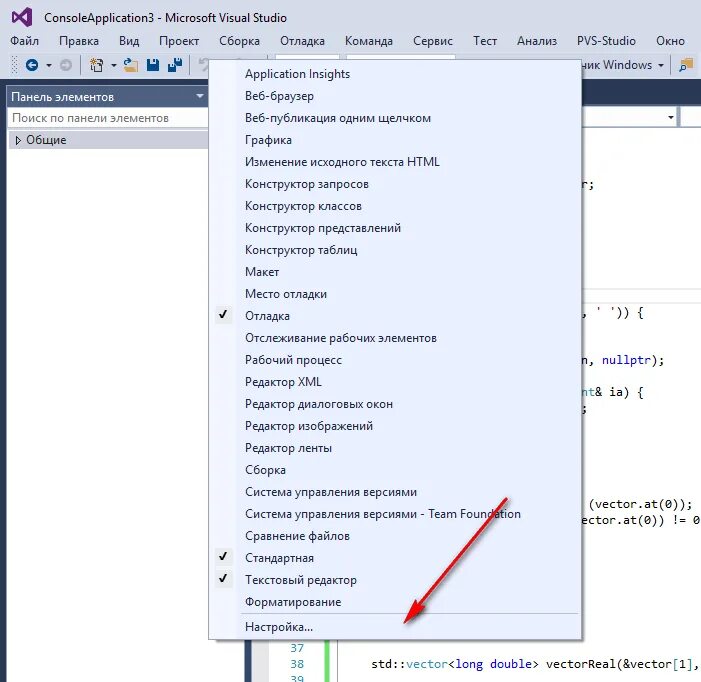Enable the Application Insights toolbar

coord(396,74)
